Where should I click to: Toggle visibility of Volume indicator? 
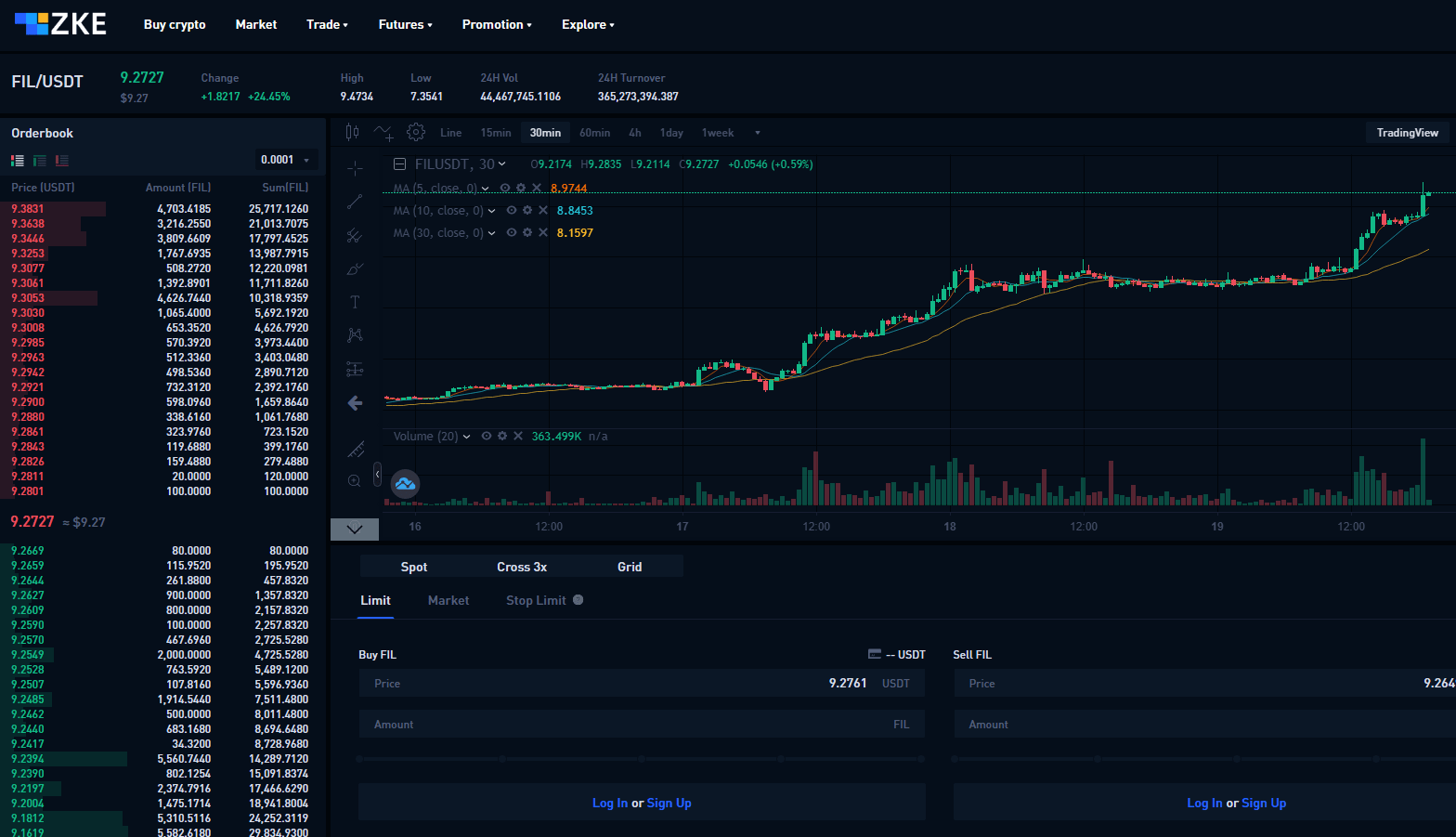coord(486,437)
